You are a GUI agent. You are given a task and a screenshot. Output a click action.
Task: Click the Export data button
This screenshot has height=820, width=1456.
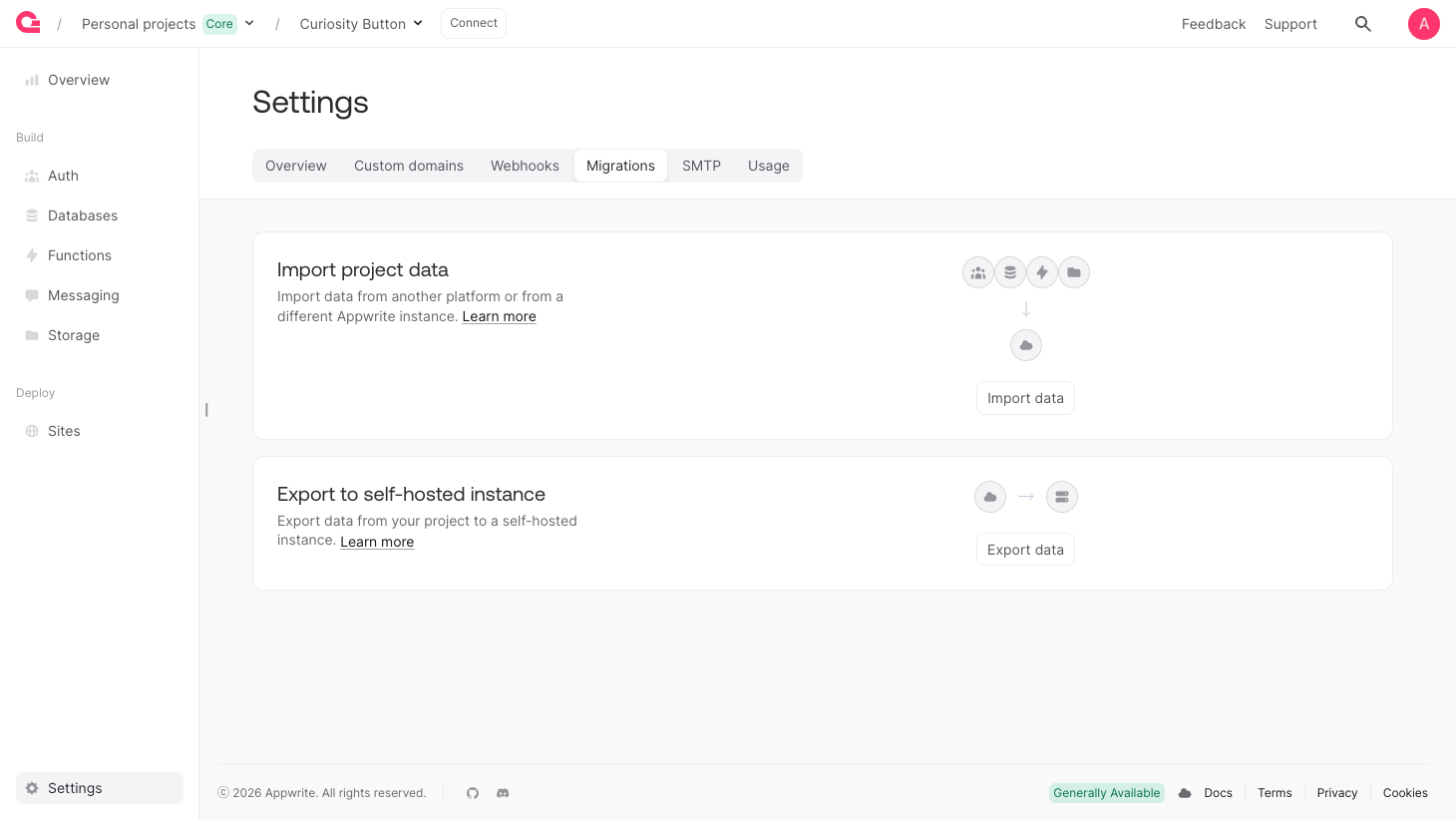coord(1025,549)
